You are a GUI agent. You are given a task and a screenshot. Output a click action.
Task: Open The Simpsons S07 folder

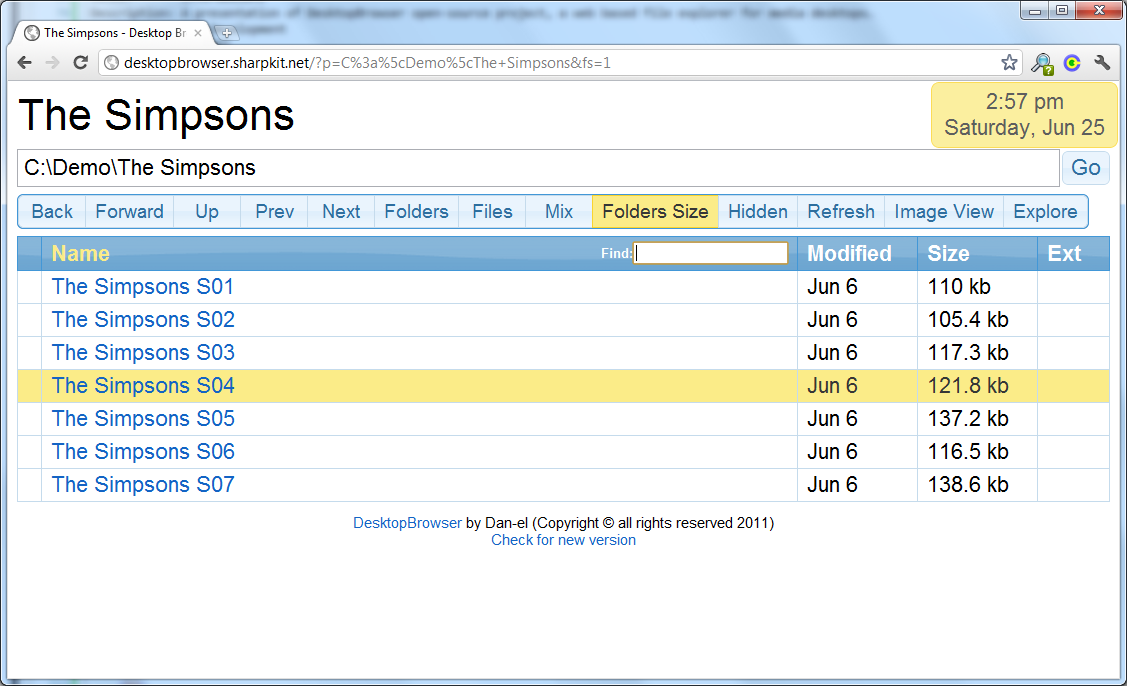(x=142, y=485)
